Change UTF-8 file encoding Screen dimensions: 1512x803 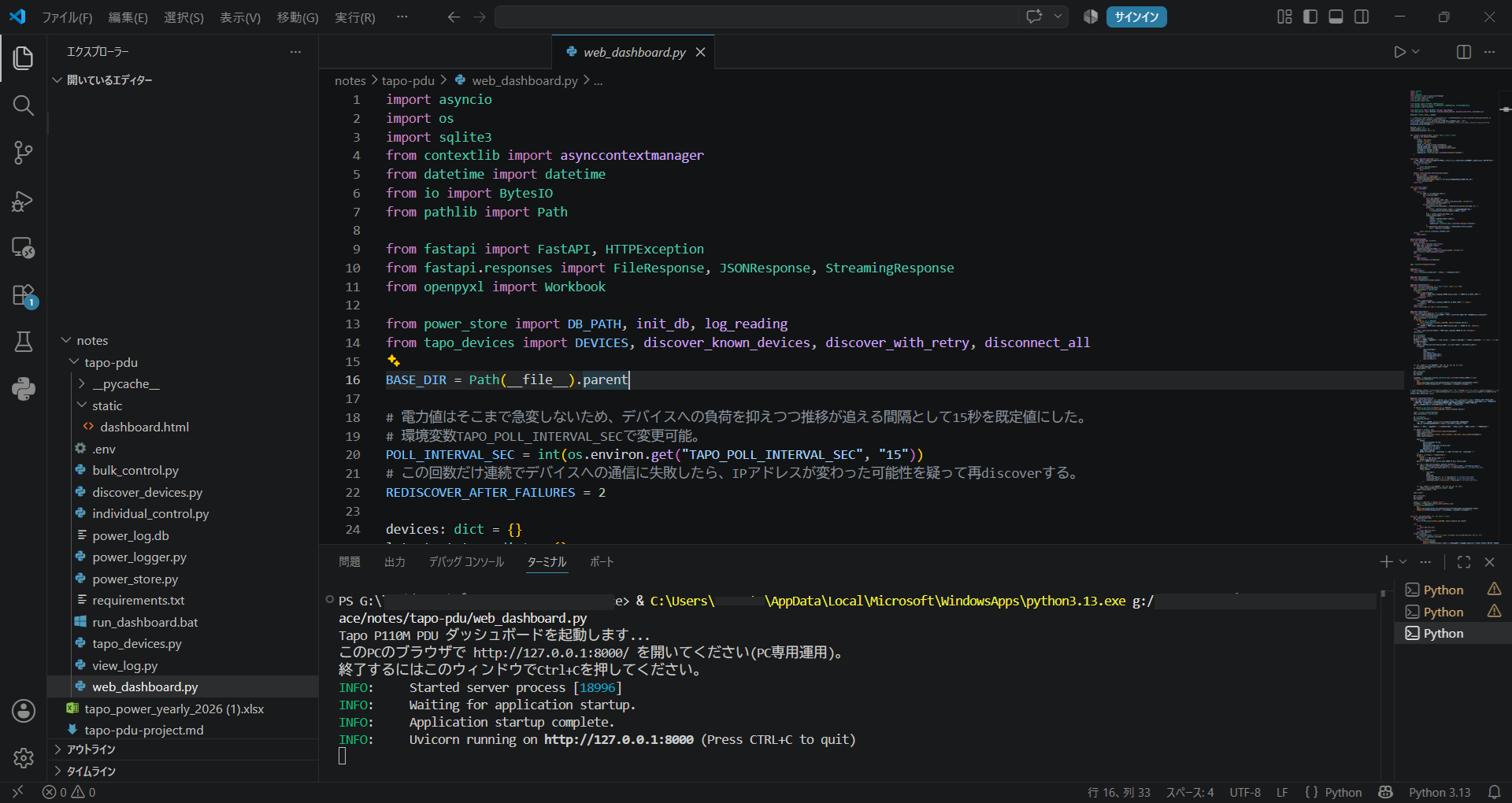[1245, 792]
